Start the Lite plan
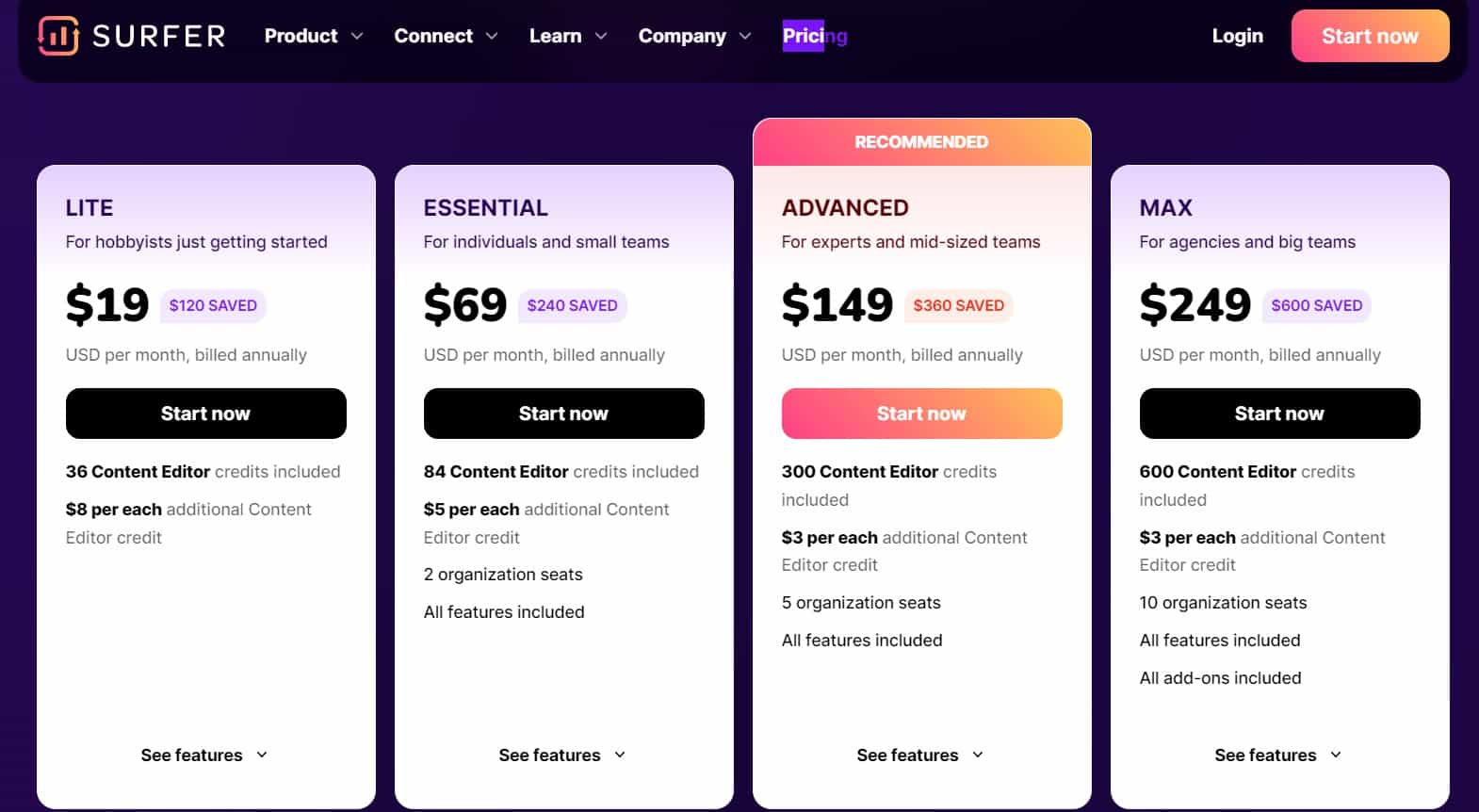The width and height of the screenshot is (1479, 812). [206, 414]
